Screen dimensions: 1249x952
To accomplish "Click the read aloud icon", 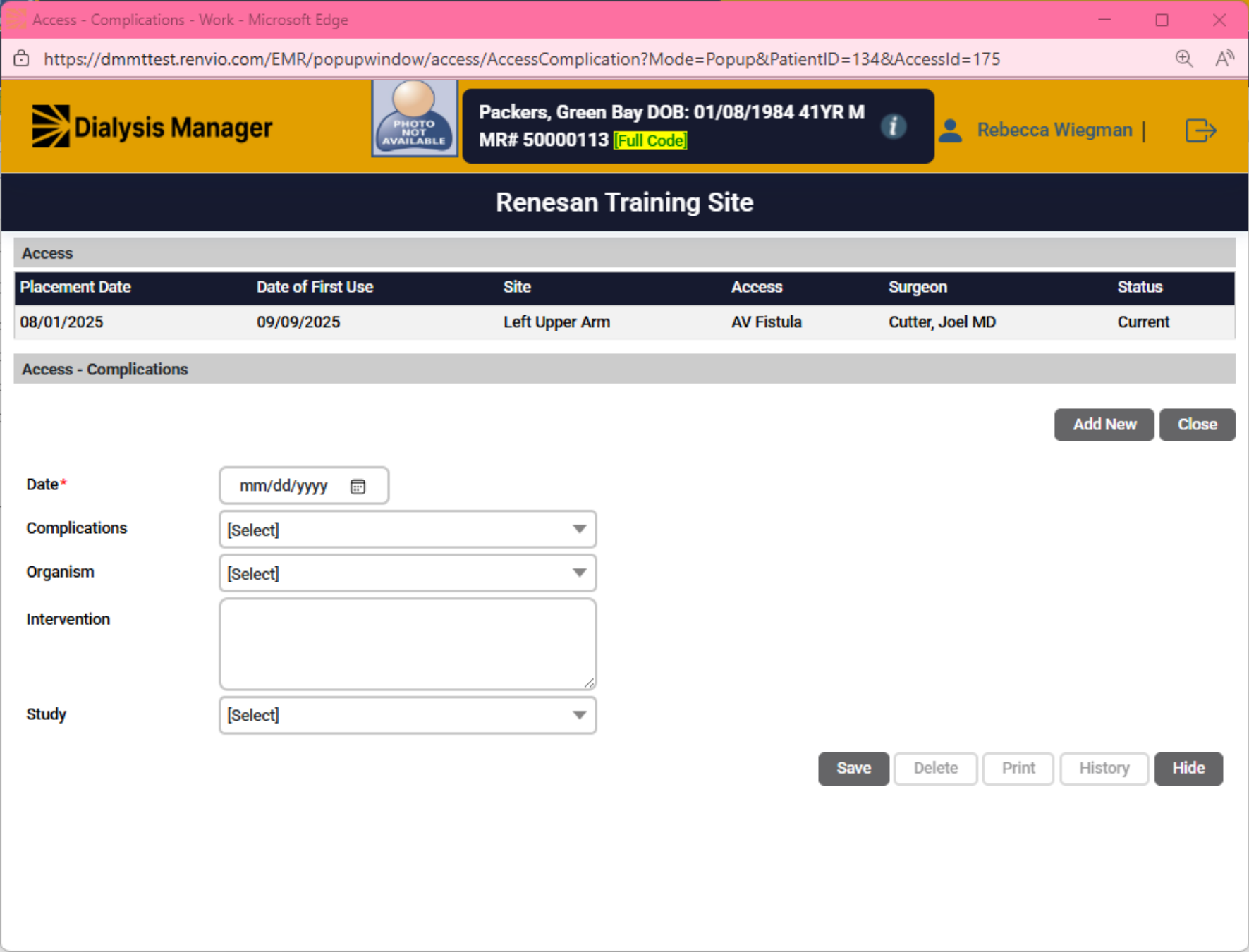I will [x=1224, y=59].
